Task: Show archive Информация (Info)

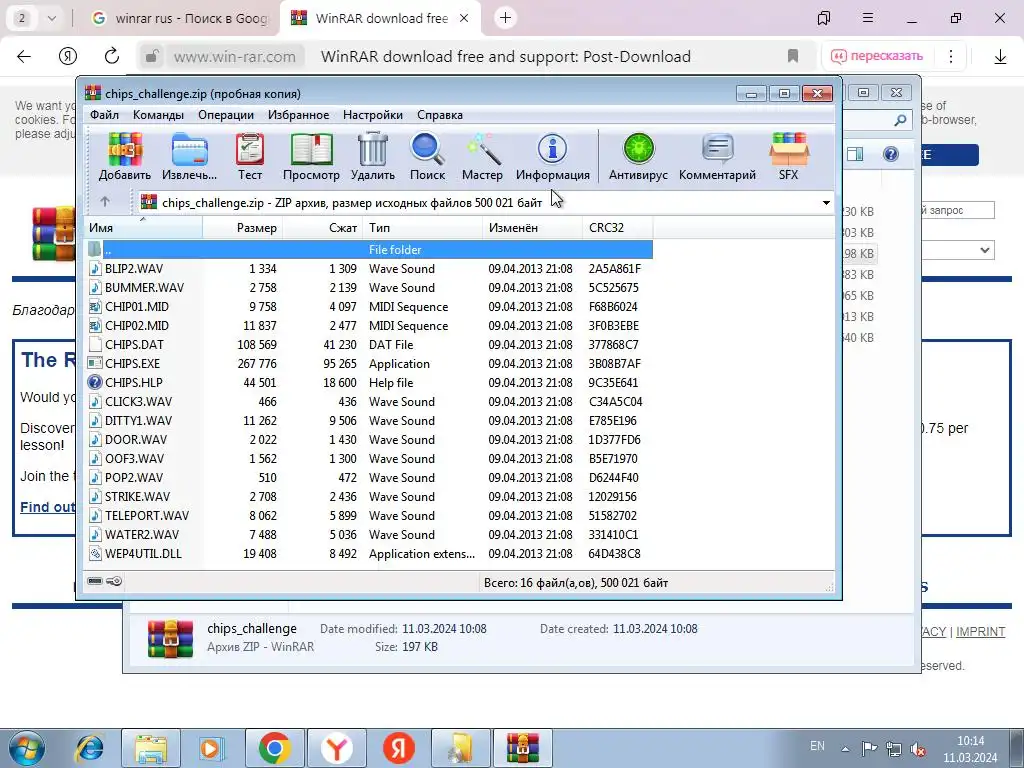Action: (x=552, y=157)
